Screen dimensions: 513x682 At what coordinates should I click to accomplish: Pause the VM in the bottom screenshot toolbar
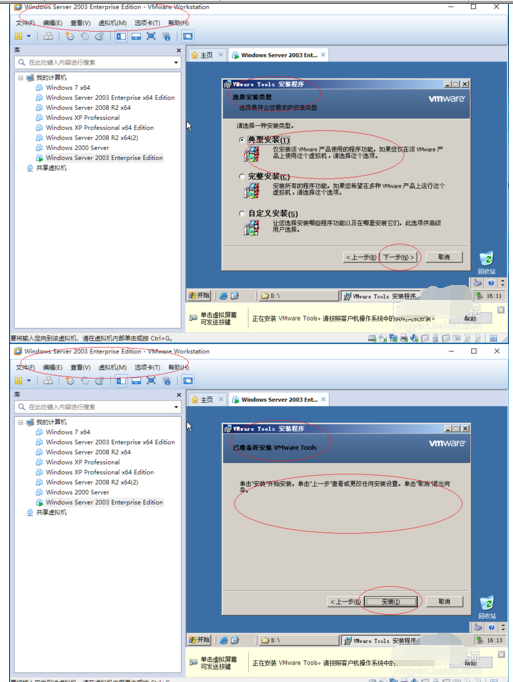(x=19, y=381)
